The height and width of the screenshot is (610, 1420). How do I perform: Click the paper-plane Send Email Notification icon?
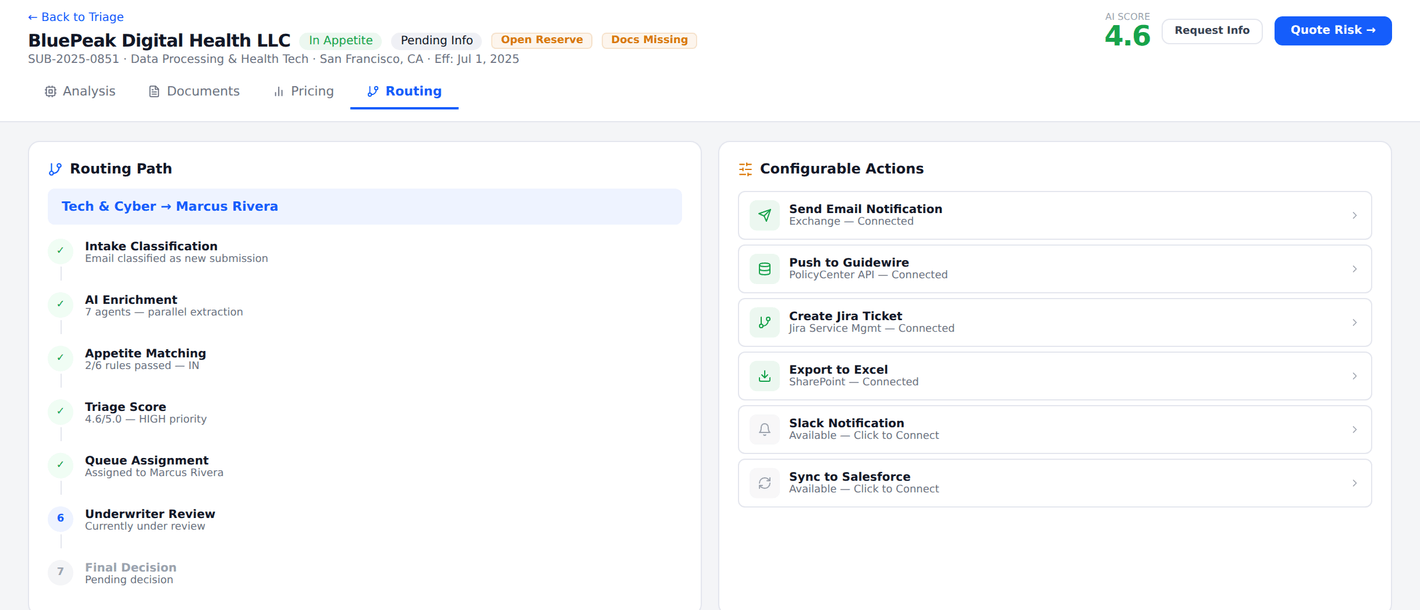tap(765, 215)
